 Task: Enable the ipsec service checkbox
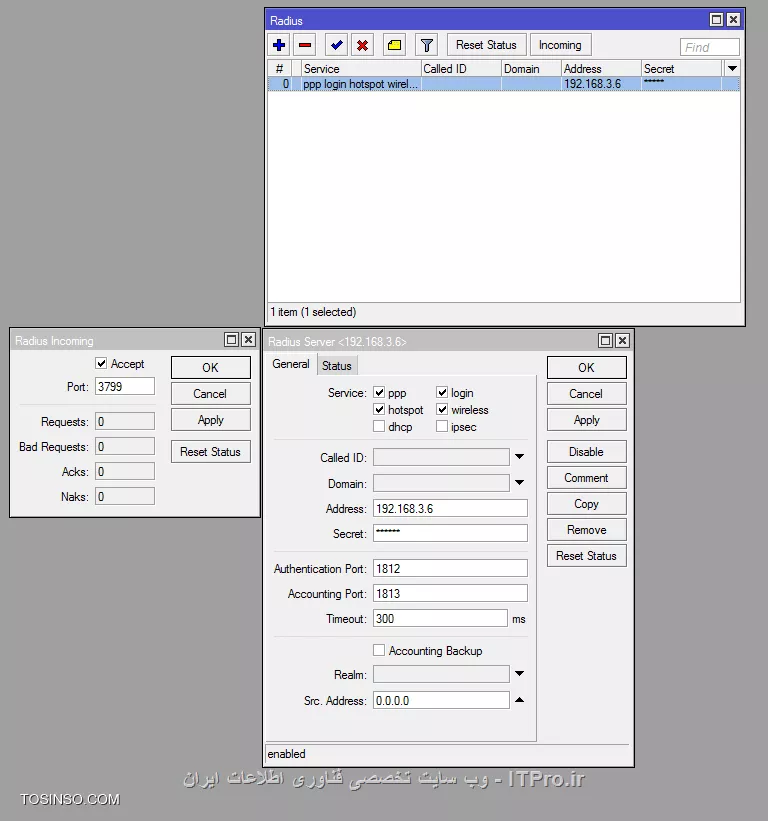click(x=442, y=426)
